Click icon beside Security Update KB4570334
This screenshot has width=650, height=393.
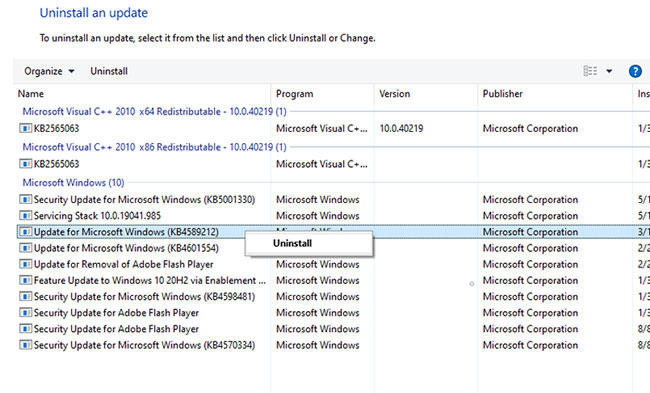tap(25, 345)
